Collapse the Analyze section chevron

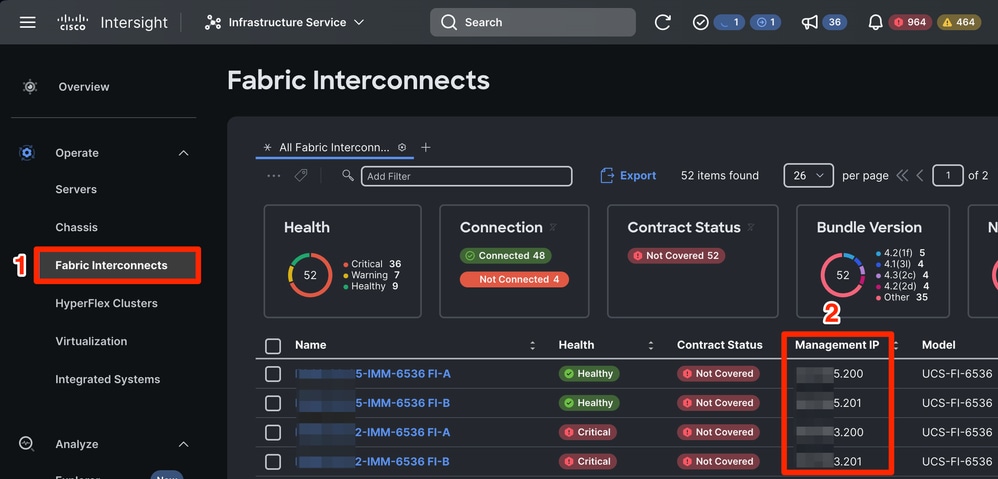[x=183, y=444]
